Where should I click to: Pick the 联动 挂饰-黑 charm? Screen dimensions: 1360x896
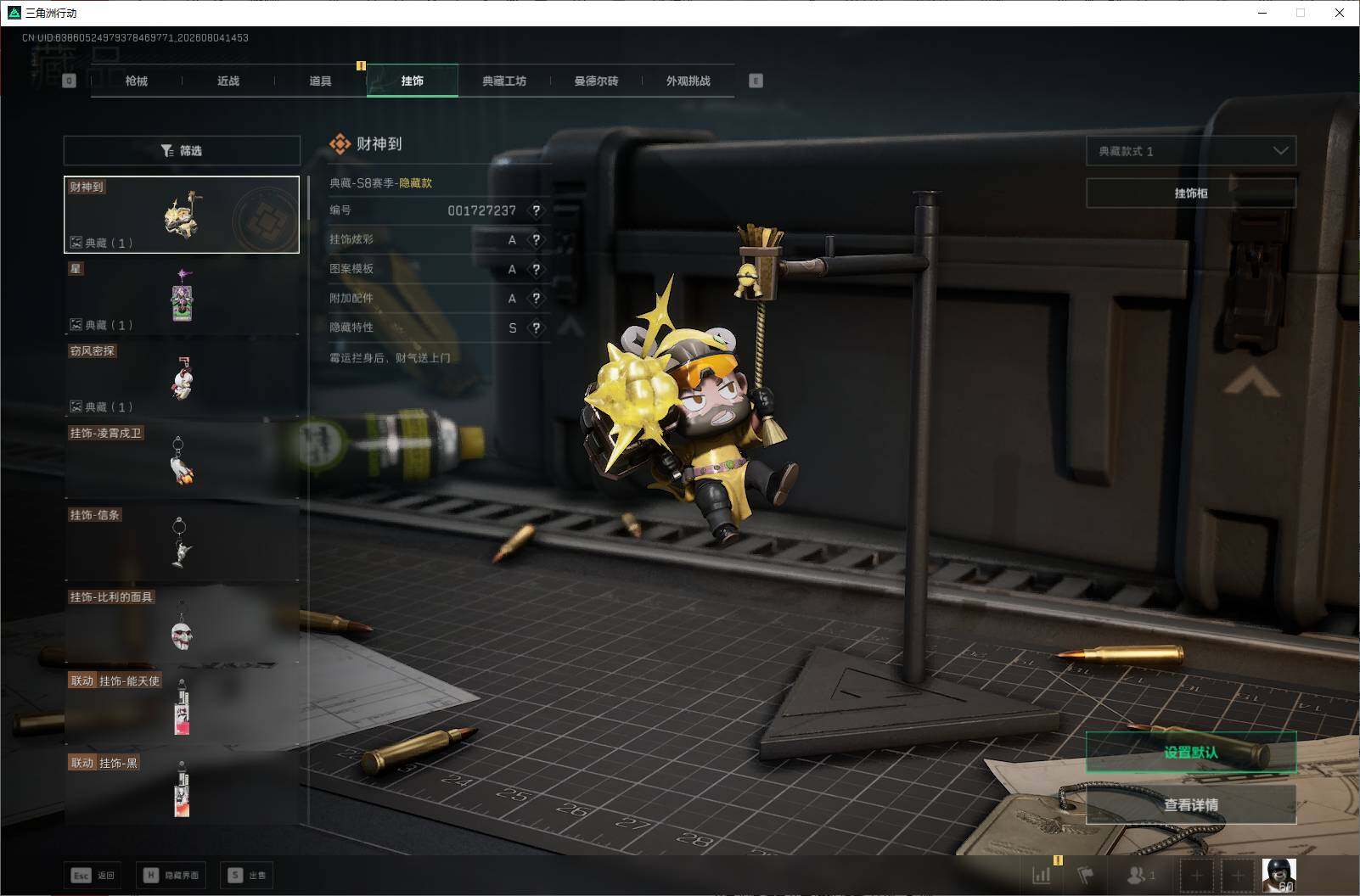182,789
